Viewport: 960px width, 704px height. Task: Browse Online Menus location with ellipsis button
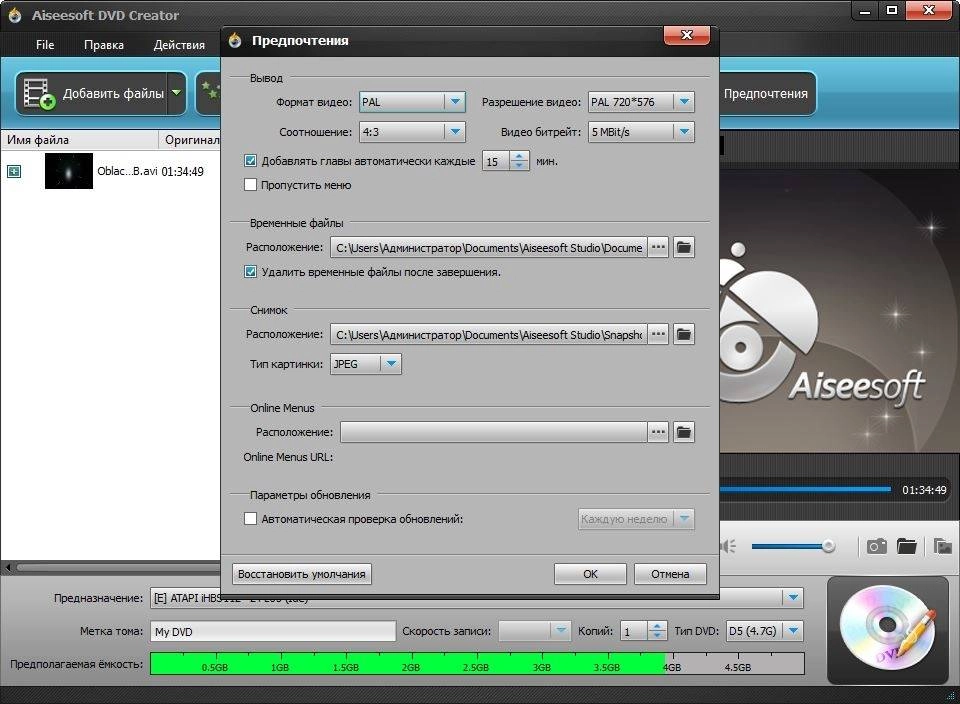658,432
